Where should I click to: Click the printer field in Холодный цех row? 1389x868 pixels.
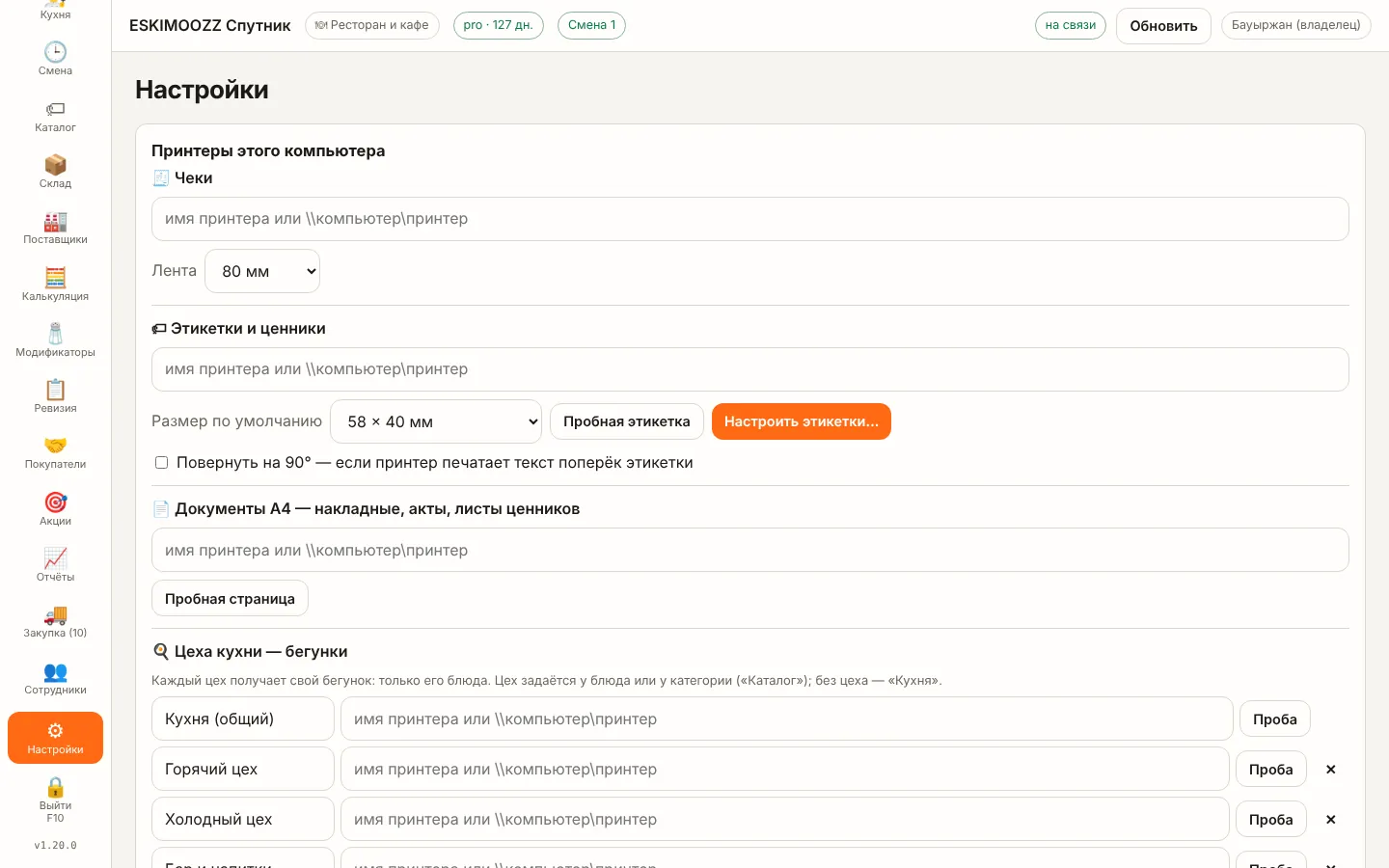pyautogui.click(x=785, y=819)
